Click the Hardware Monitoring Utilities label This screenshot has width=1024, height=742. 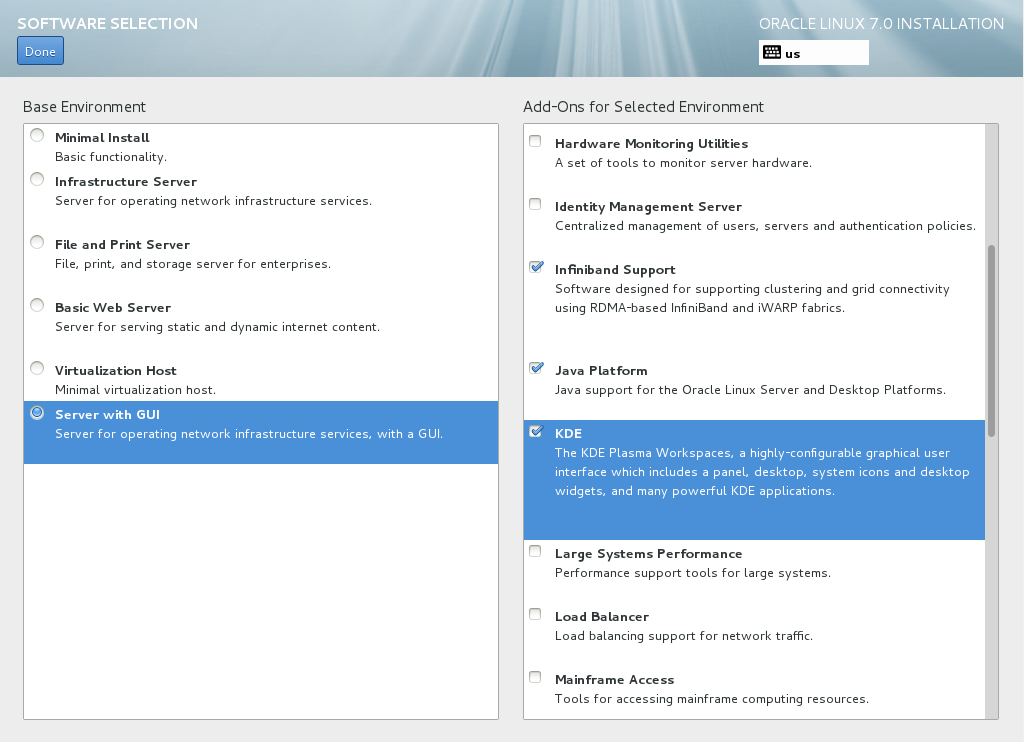coord(652,144)
